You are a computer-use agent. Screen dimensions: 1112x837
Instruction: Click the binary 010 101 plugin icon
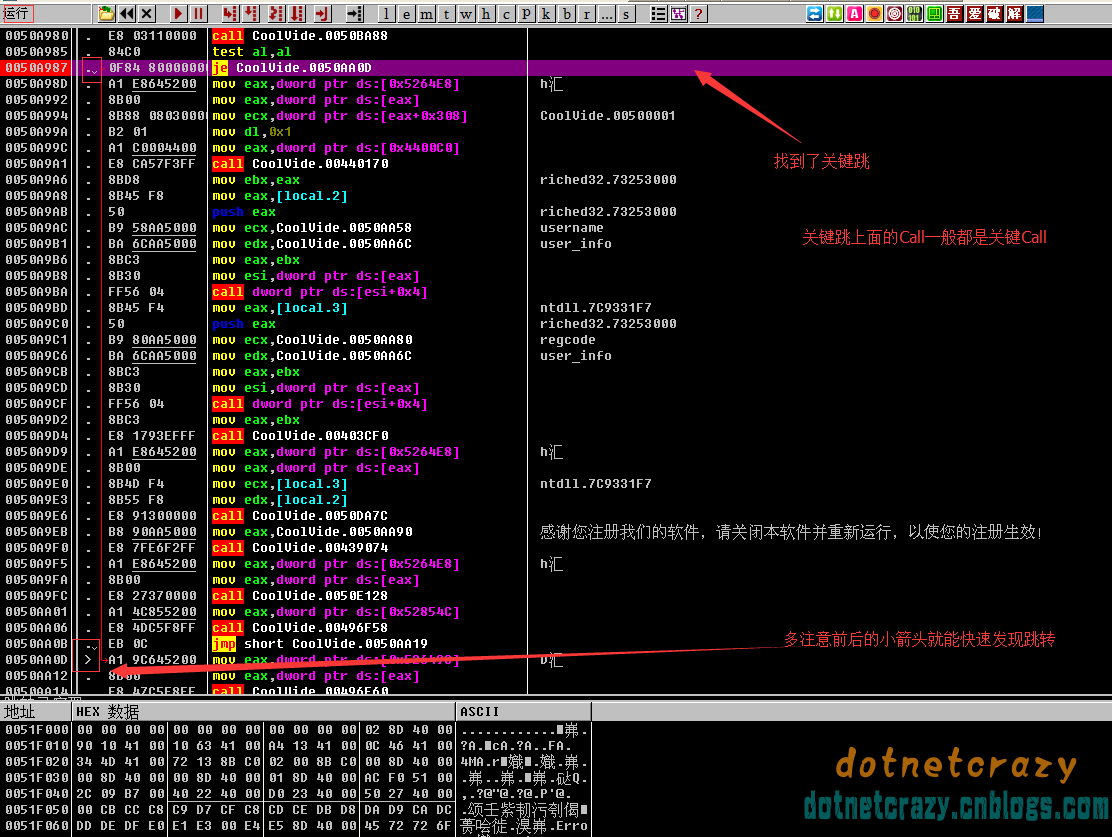pos(915,13)
